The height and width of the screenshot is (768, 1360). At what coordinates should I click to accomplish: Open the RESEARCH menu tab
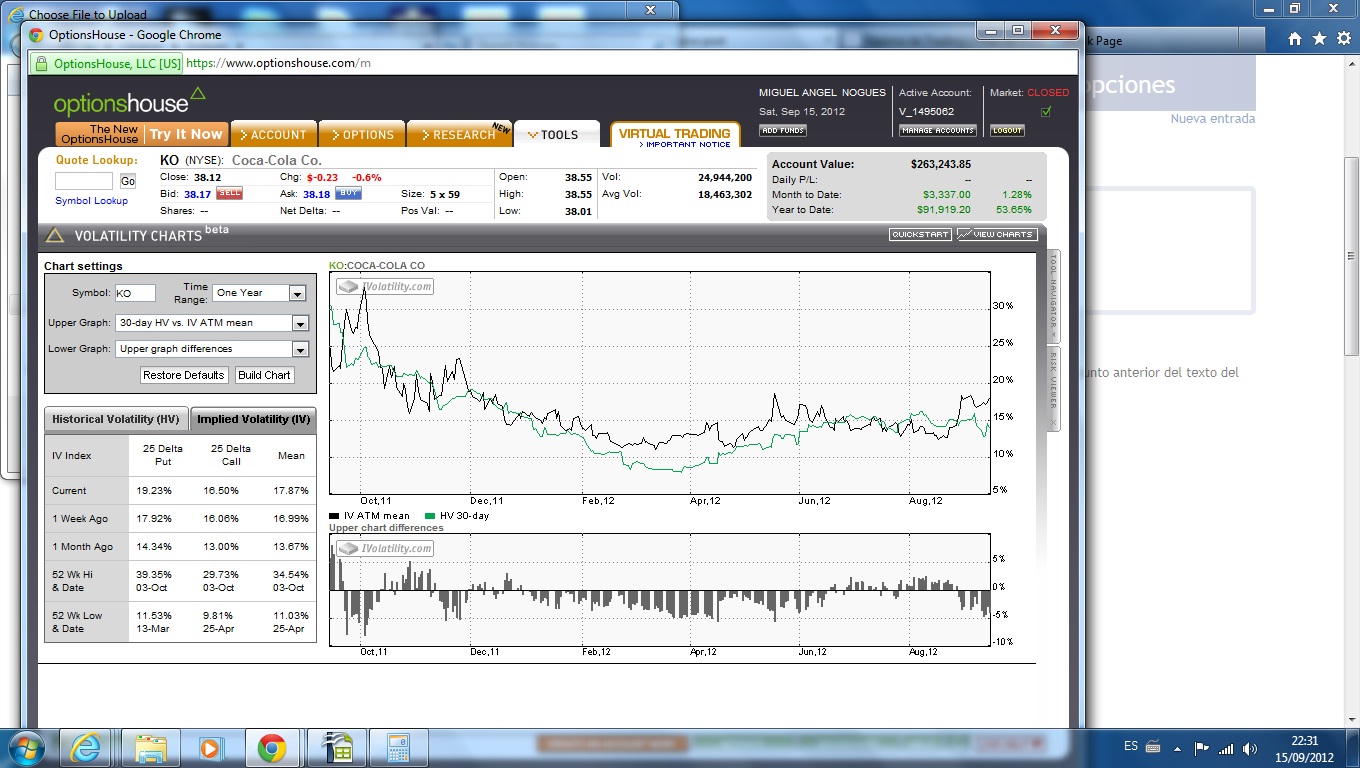click(x=458, y=135)
